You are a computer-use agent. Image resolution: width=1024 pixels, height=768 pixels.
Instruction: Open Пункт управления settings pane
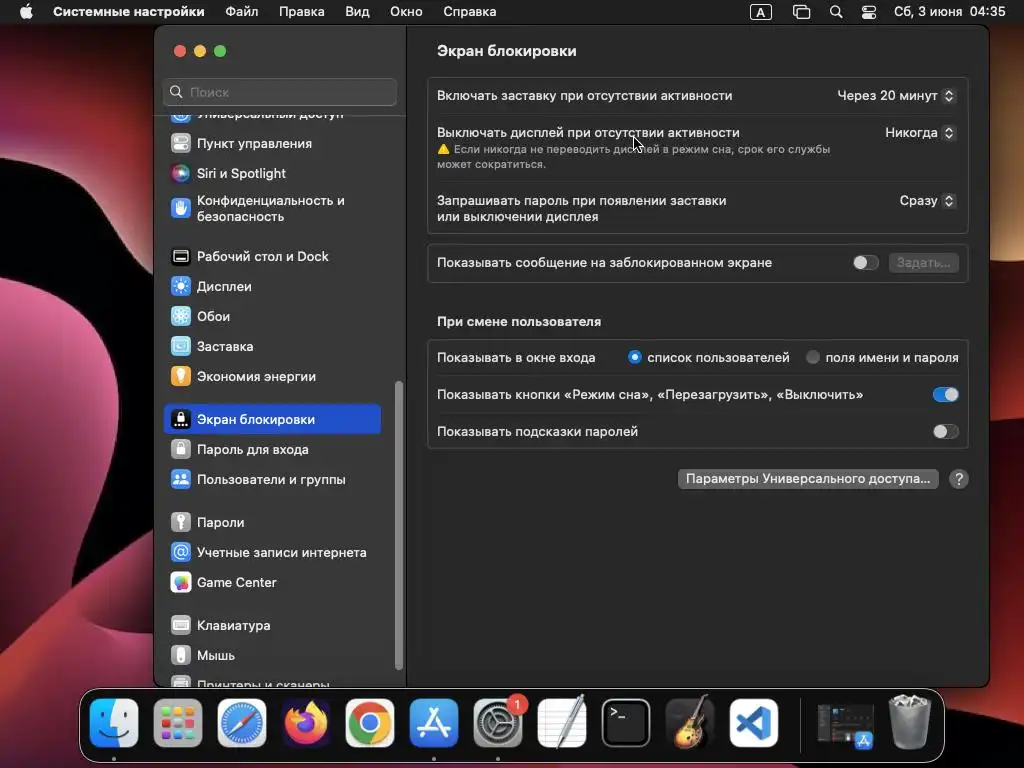pos(272,143)
